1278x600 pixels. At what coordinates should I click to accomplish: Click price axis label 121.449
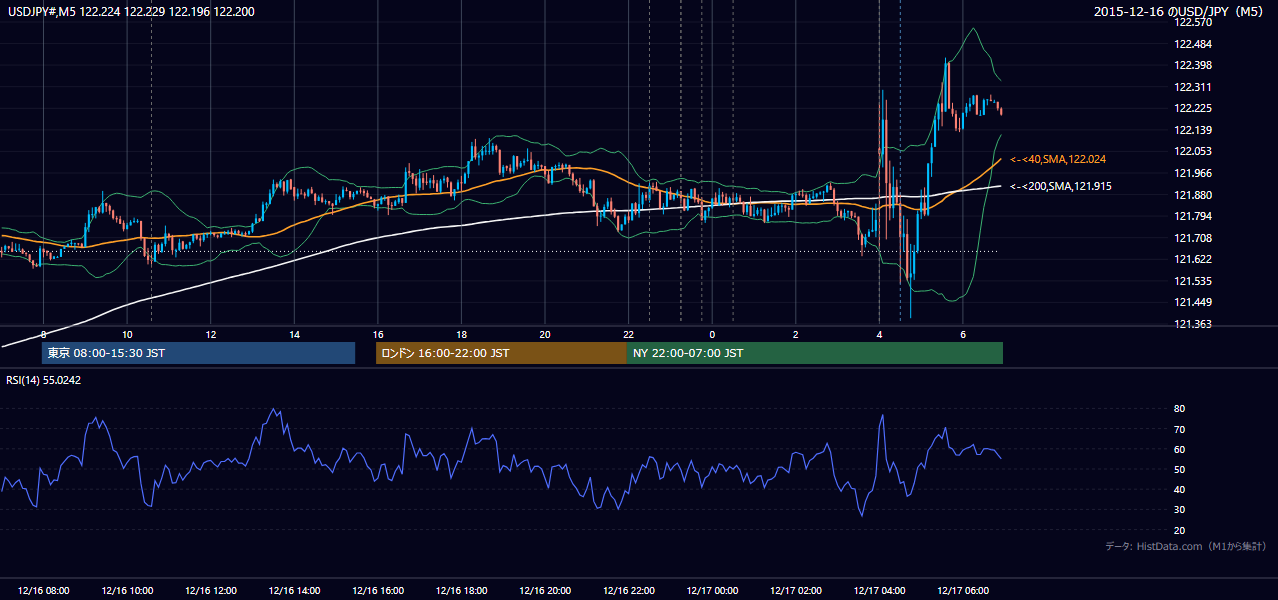(1192, 302)
